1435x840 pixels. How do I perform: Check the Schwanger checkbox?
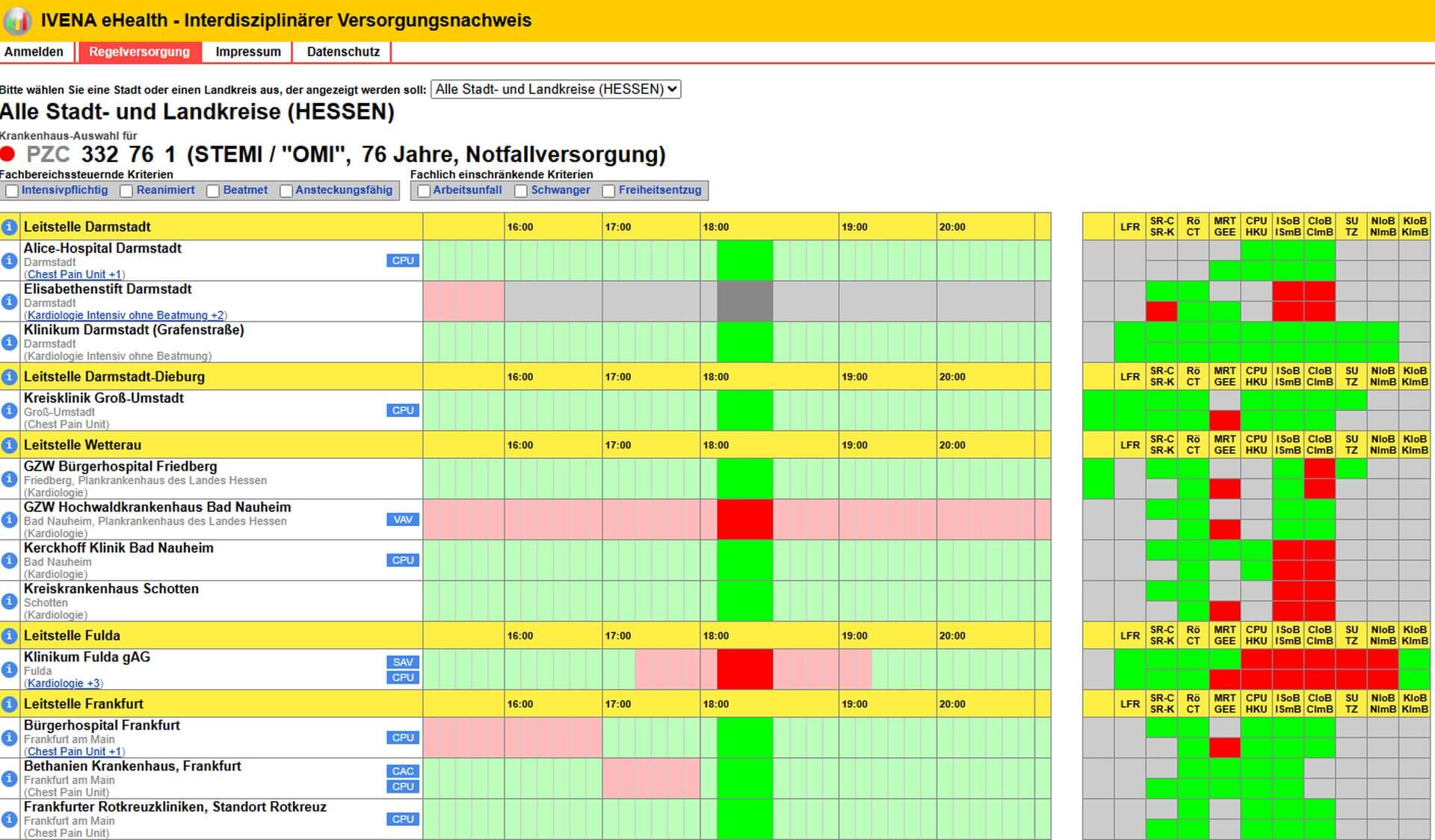[x=521, y=191]
